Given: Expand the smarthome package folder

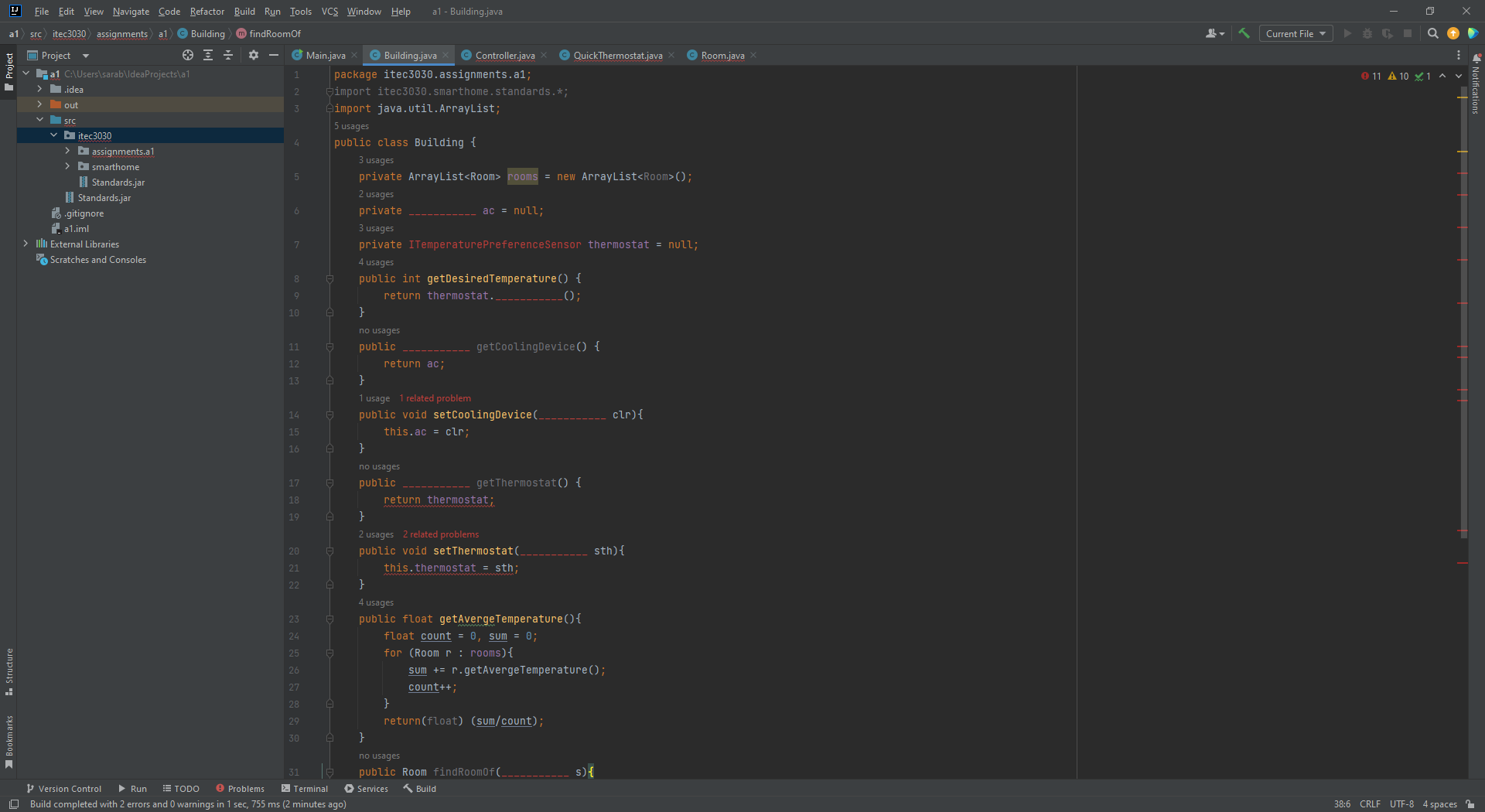Looking at the screenshot, I should point(68,166).
